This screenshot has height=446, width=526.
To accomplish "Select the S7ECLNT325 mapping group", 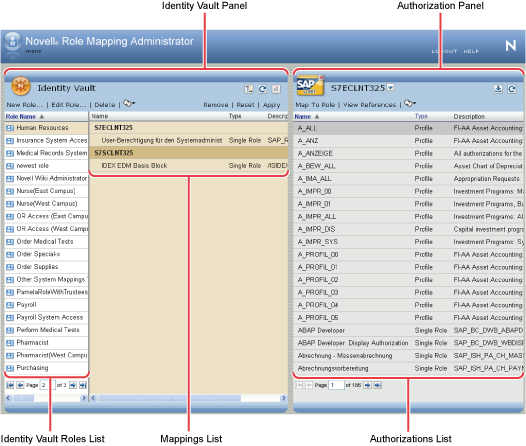I will click(189, 128).
